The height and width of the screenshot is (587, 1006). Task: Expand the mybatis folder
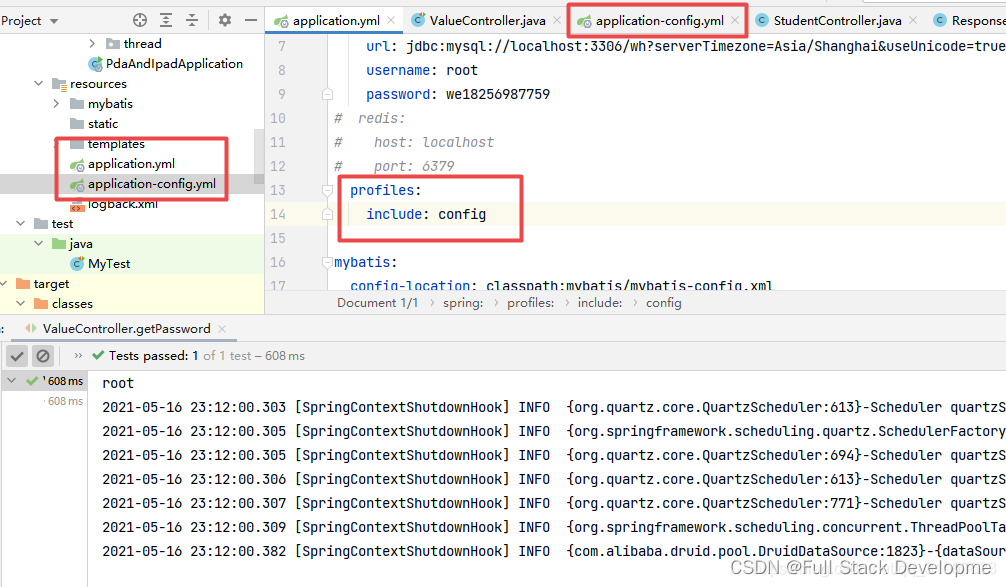click(56, 103)
